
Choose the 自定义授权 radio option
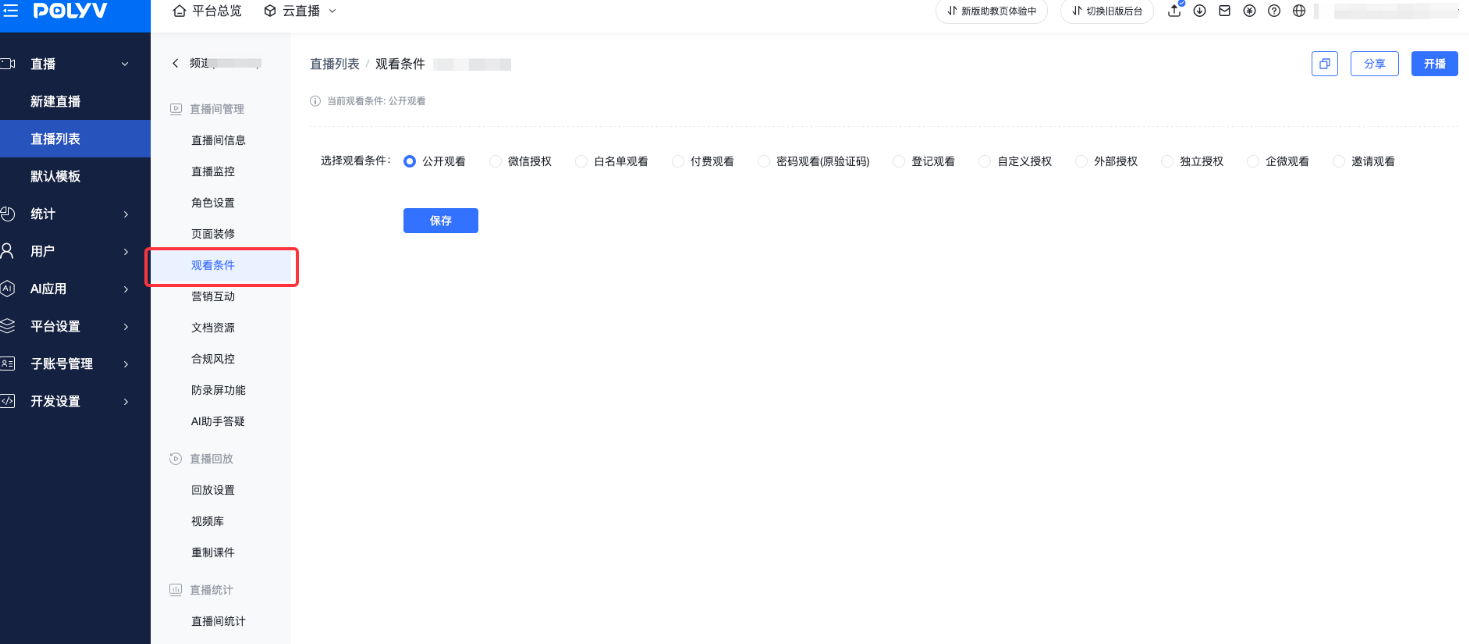(x=985, y=161)
